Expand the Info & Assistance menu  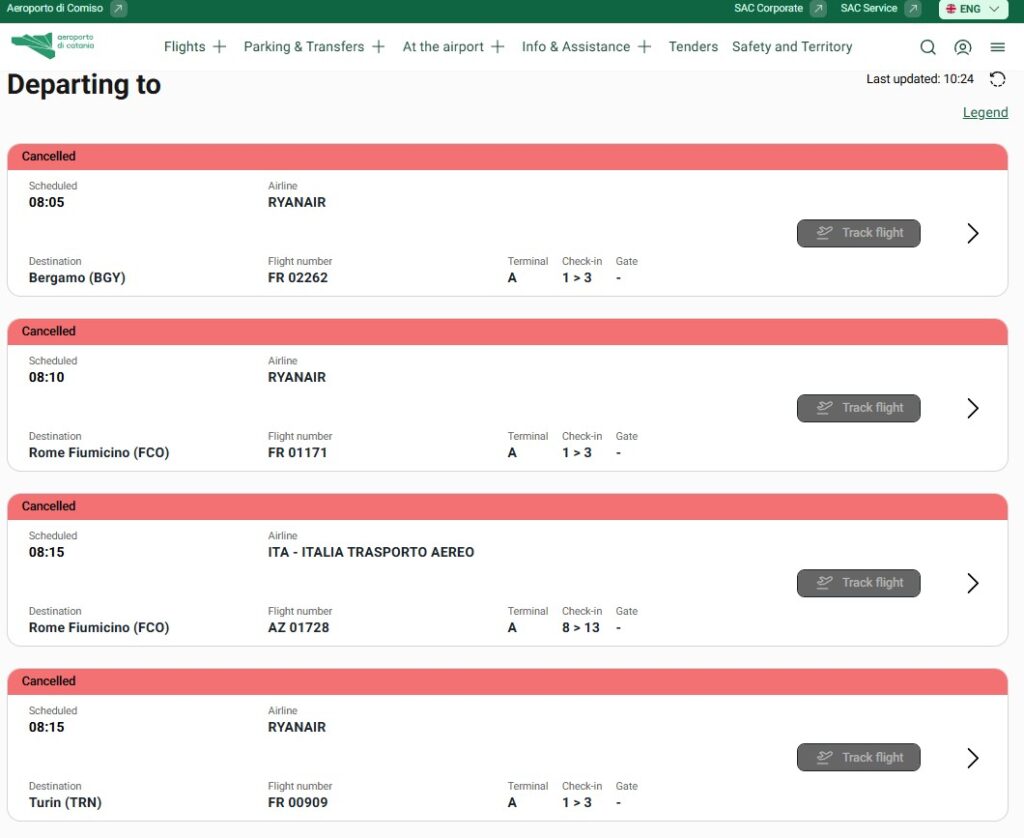(x=586, y=46)
